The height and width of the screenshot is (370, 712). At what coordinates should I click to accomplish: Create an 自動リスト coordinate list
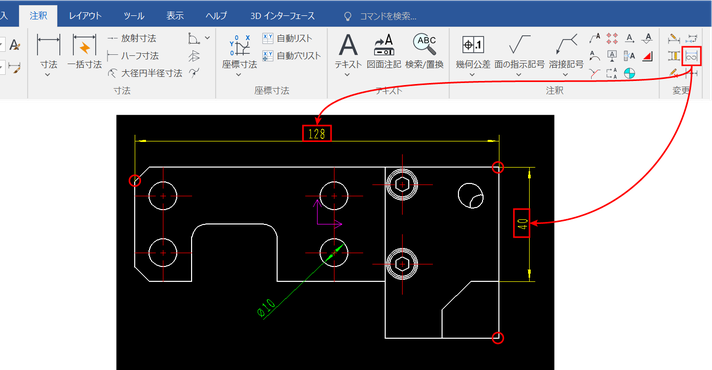tap(287, 39)
